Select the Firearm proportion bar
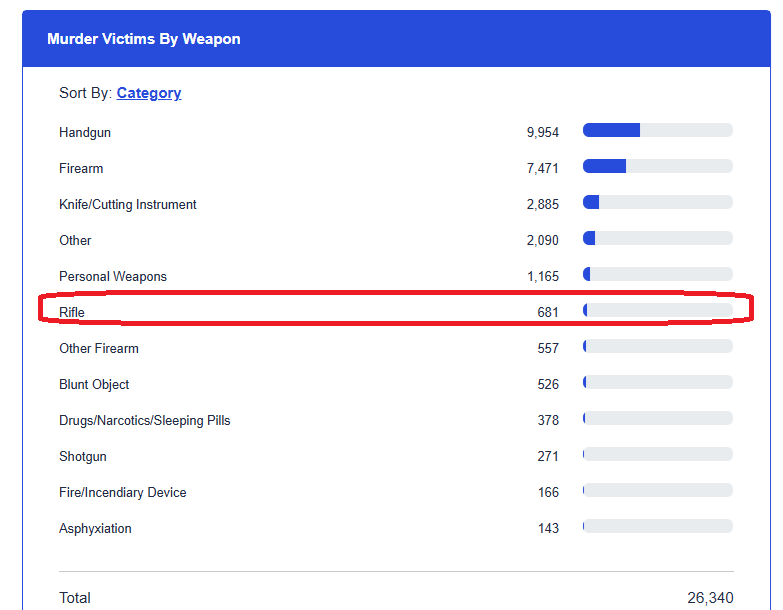This screenshot has width=783, height=610. [x=658, y=166]
